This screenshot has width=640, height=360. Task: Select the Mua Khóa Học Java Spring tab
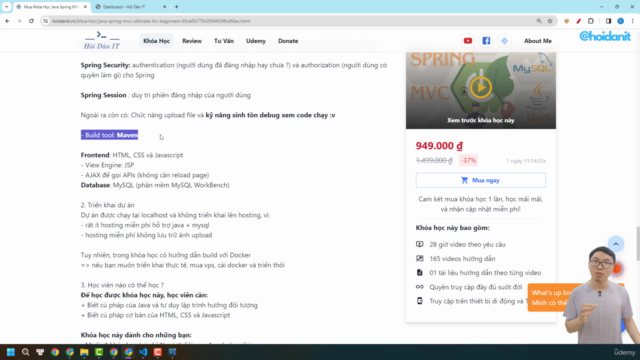[51, 7]
